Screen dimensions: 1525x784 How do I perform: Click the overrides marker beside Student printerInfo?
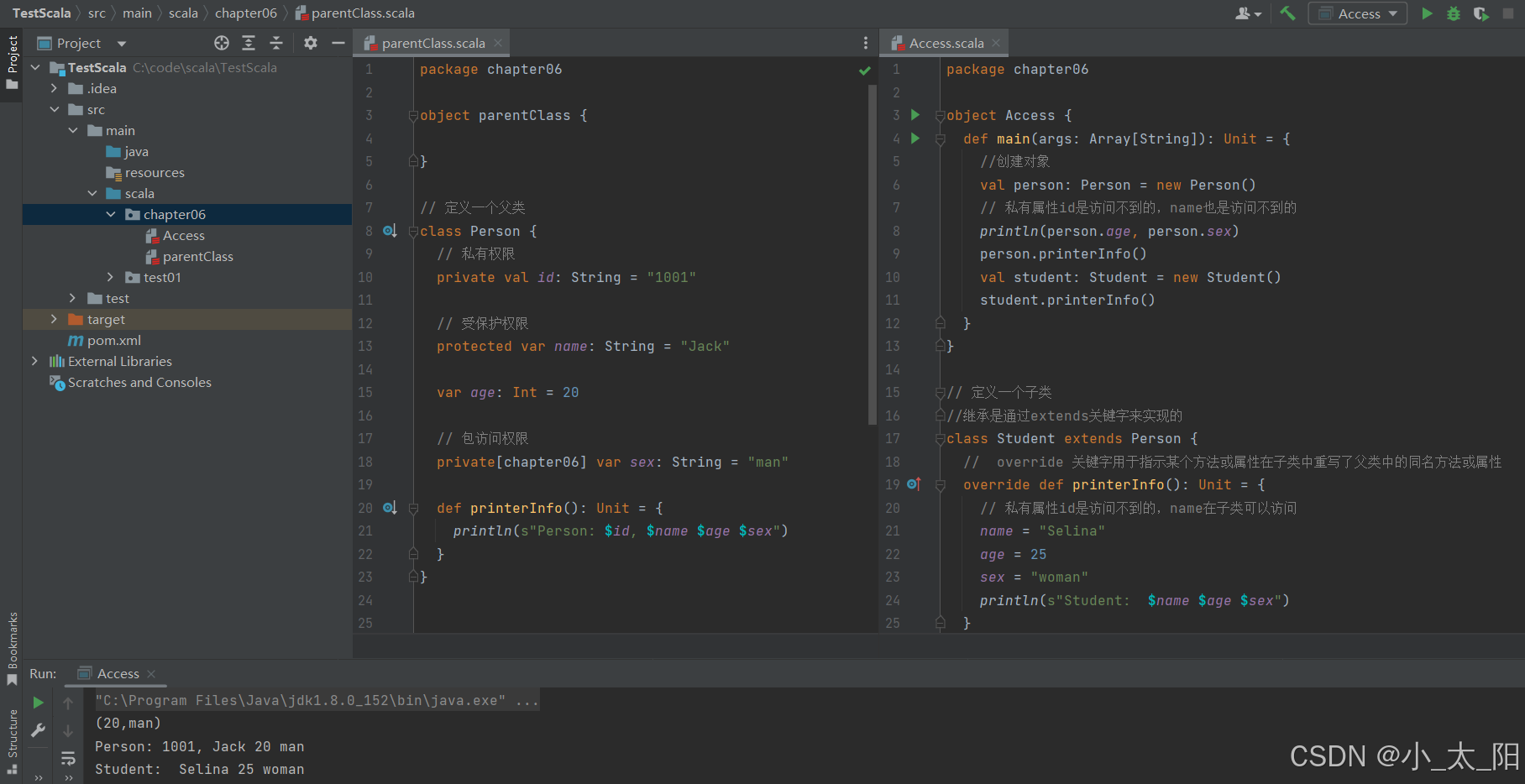point(914,484)
